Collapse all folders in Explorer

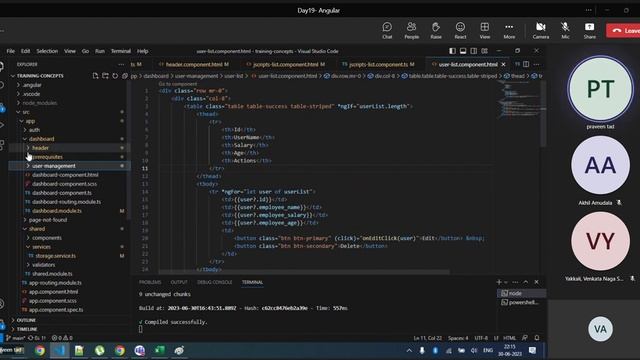[125, 76]
